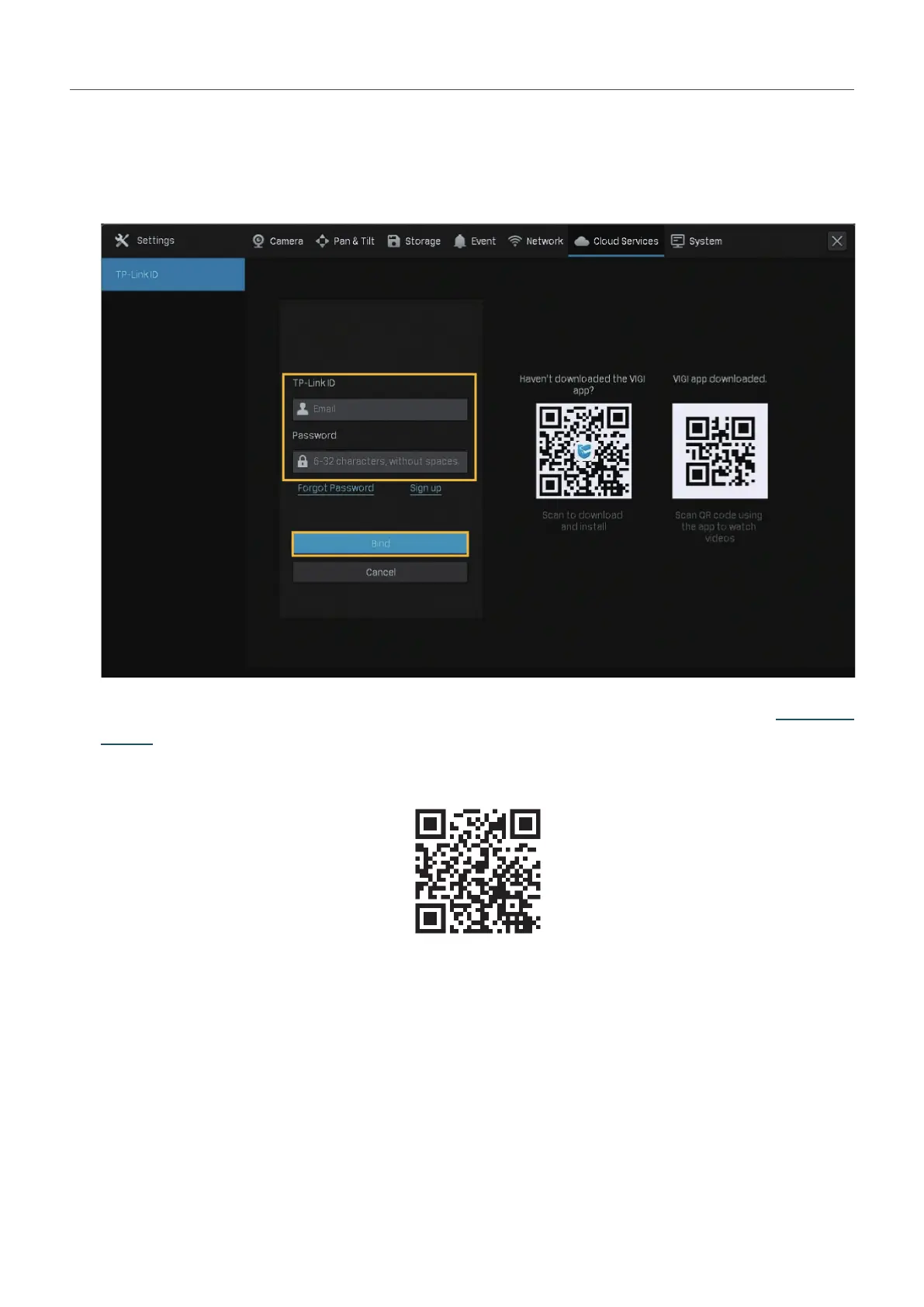Click the user icon in Email field
This screenshot has height=1307, width=924.
(303, 409)
